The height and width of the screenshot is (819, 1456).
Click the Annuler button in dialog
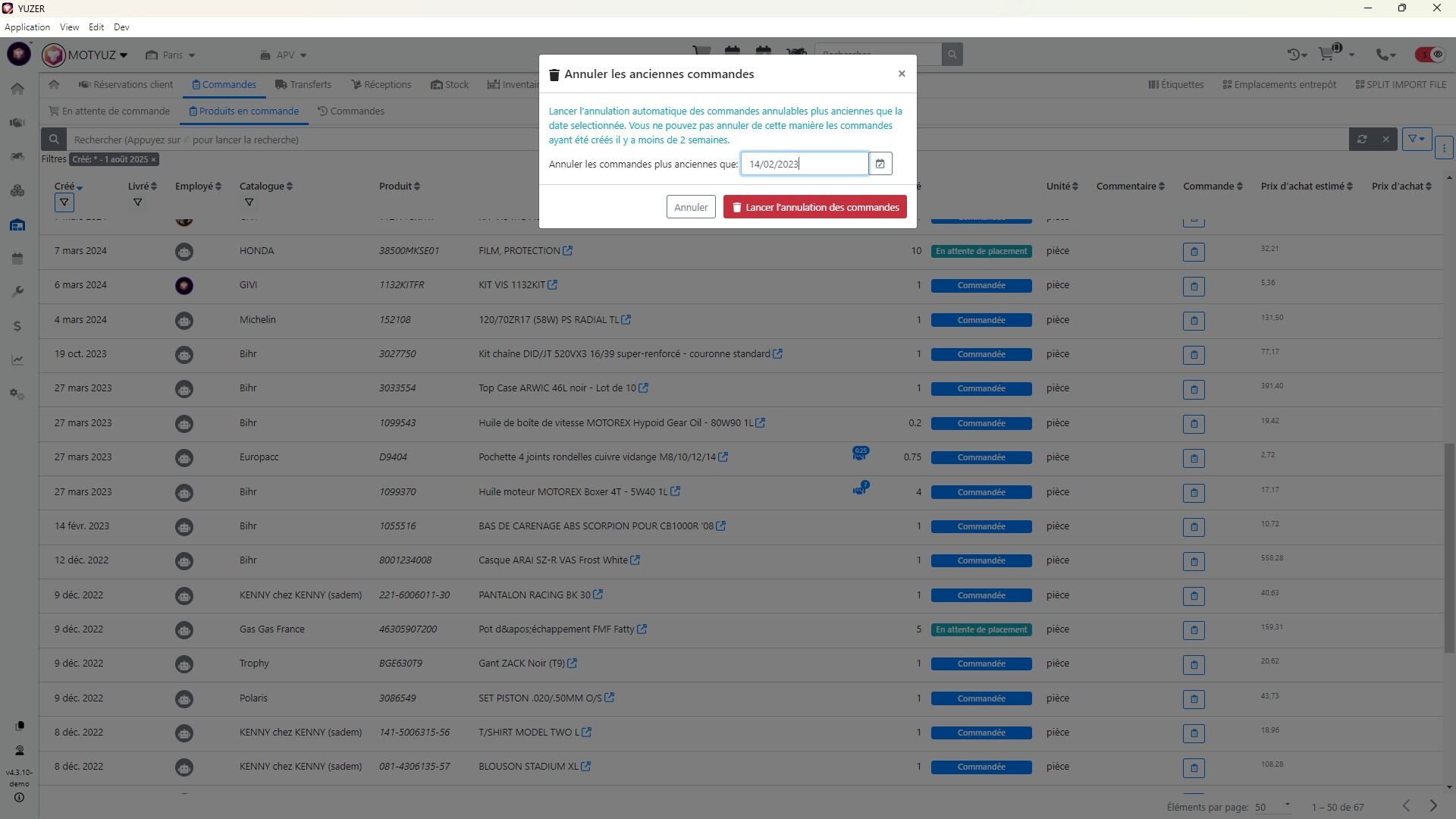click(690, 207)
